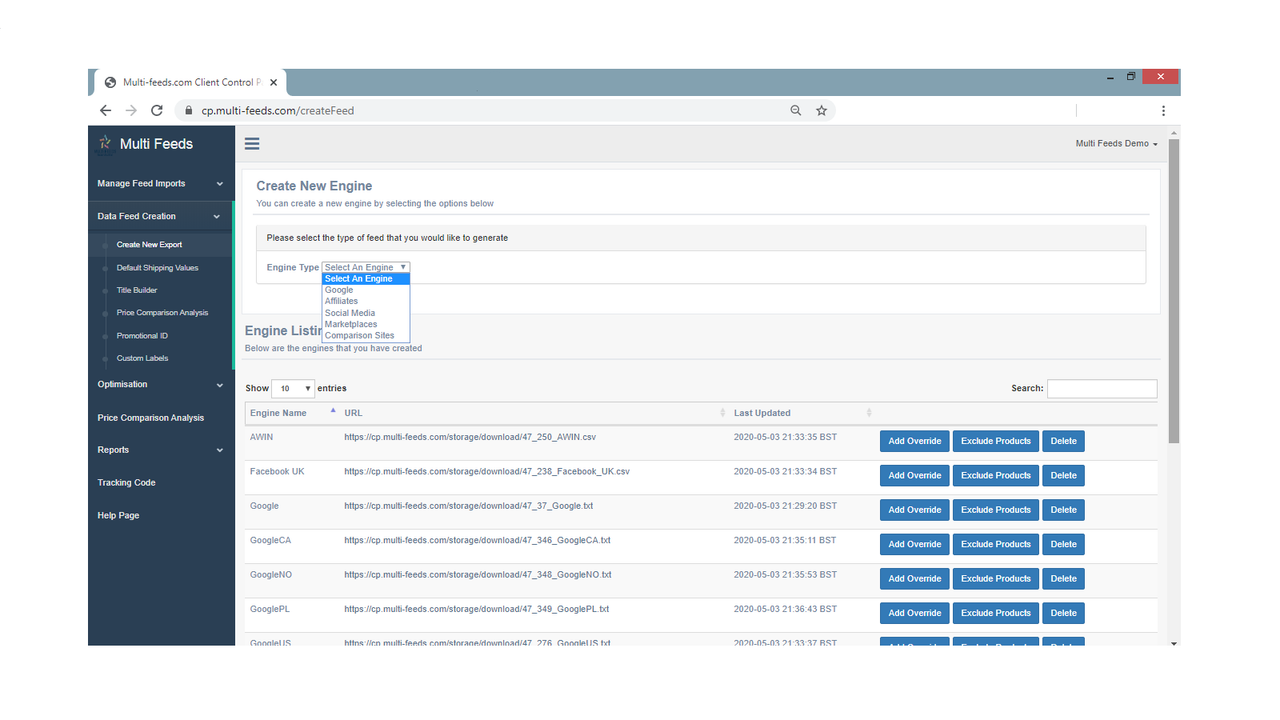Click the Search input field
The width and height of the screenshot is (1280, 720).
coord(1102,388)
